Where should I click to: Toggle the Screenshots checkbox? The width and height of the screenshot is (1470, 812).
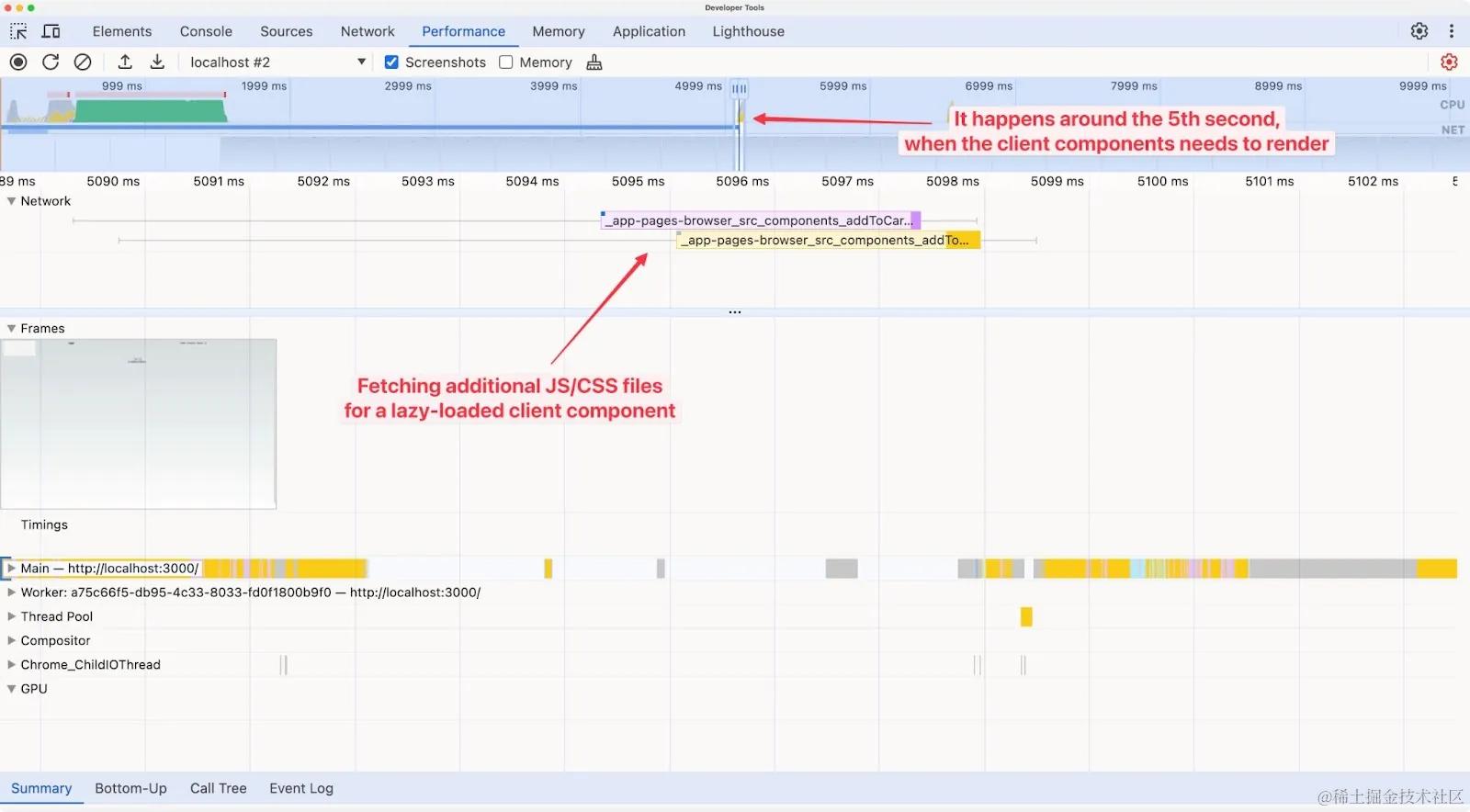(x=391, y=62)
